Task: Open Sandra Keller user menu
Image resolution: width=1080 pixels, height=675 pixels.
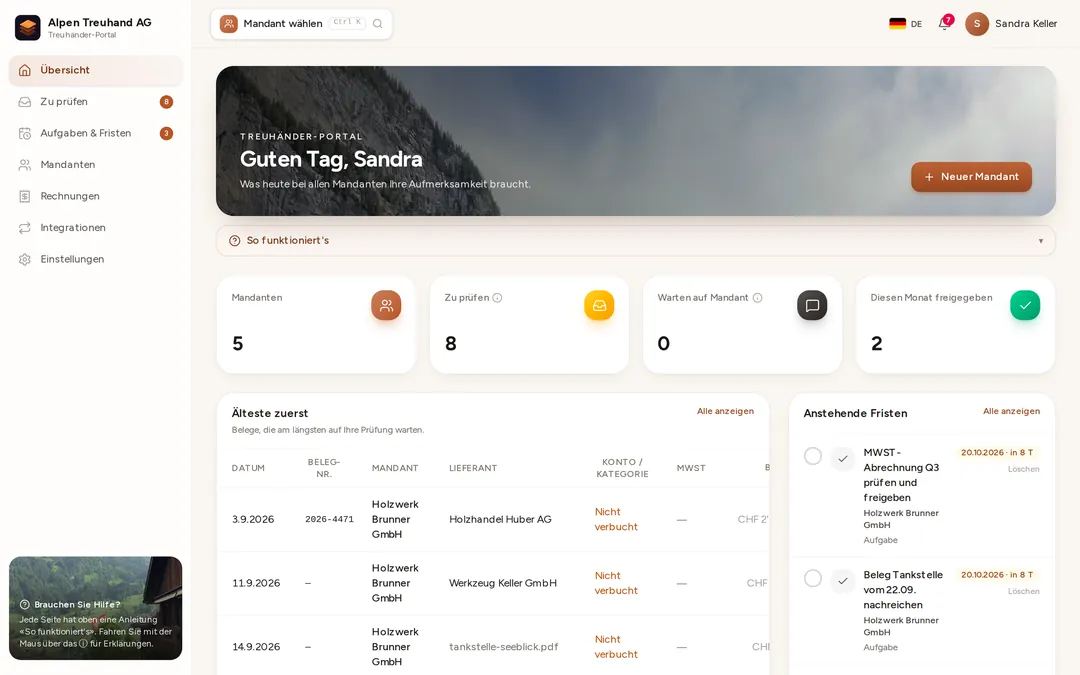Action: pyautogui.click(x=1011, y=23)
